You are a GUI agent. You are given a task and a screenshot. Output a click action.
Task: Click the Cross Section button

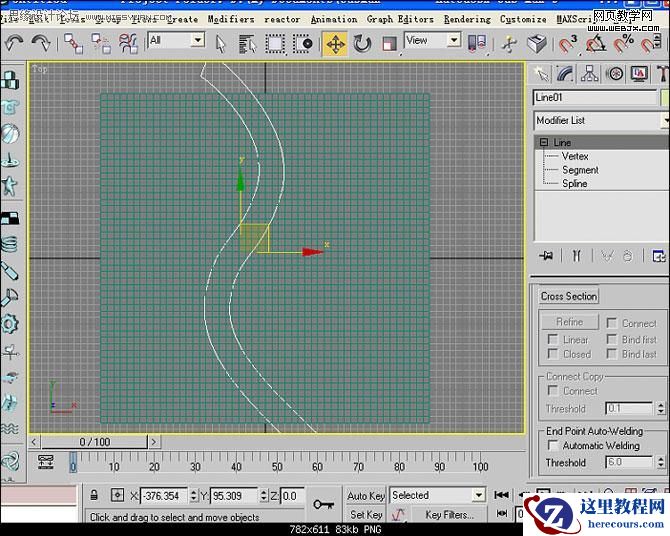click(569, 296)
